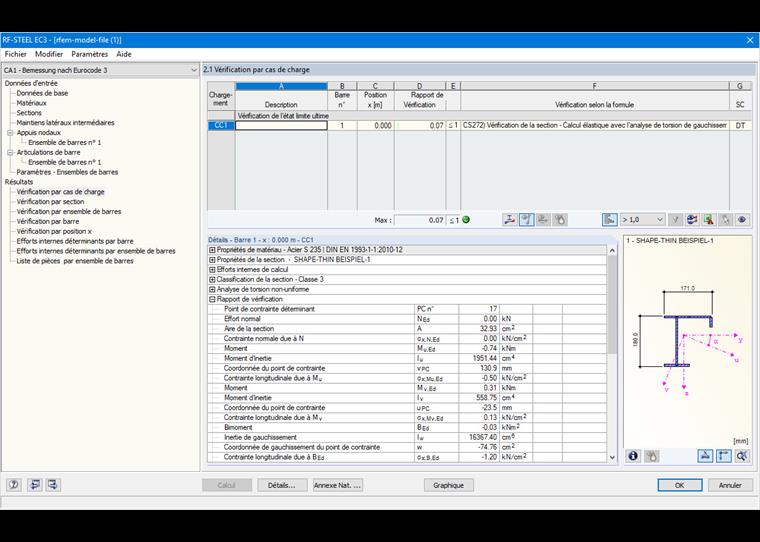Go to next module window icon
Image resolution: width=760 pixels, height=542 pixels.
(53, 485)
